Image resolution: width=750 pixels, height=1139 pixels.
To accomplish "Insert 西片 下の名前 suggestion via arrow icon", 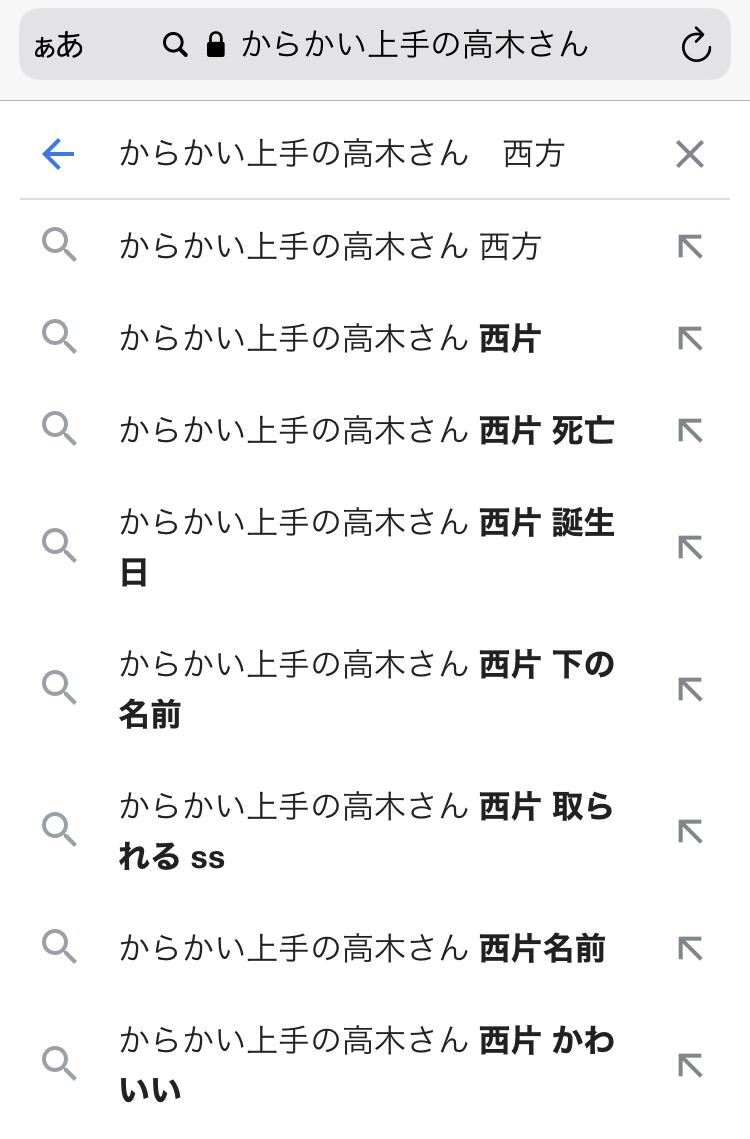I will tap(690, 689).
